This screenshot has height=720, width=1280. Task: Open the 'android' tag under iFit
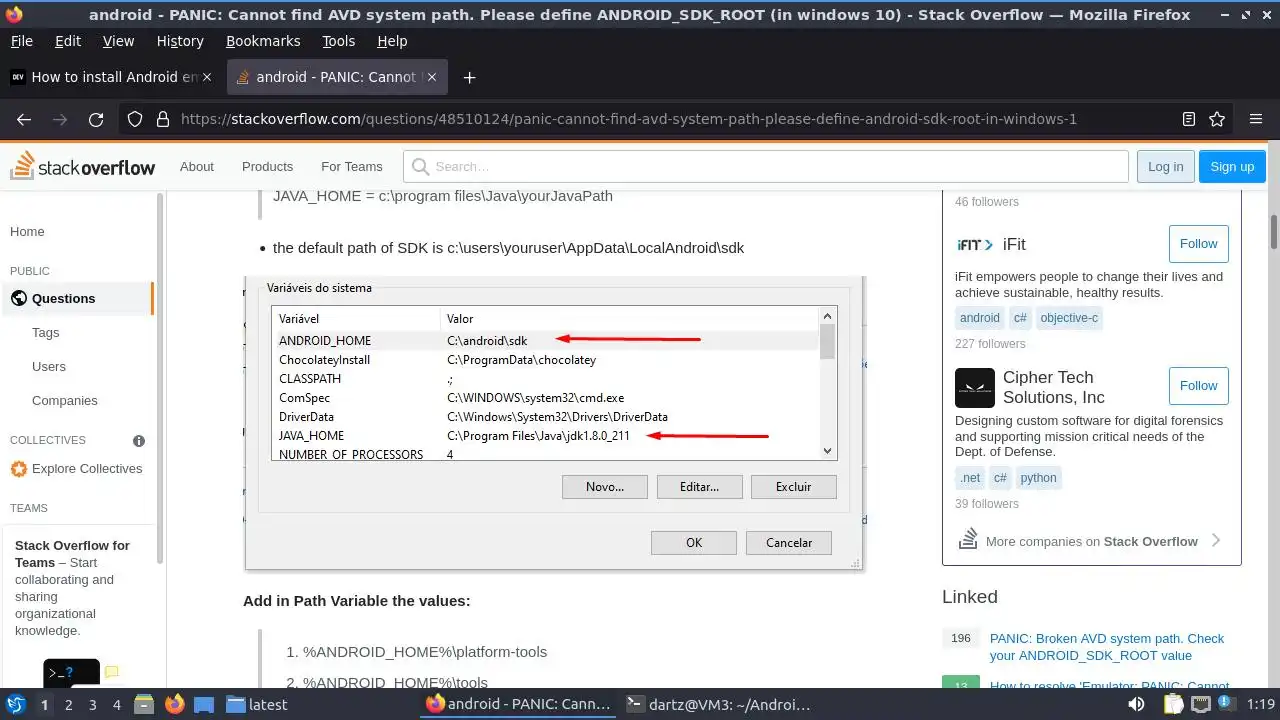pyautogui.click(x=979, y=318)
